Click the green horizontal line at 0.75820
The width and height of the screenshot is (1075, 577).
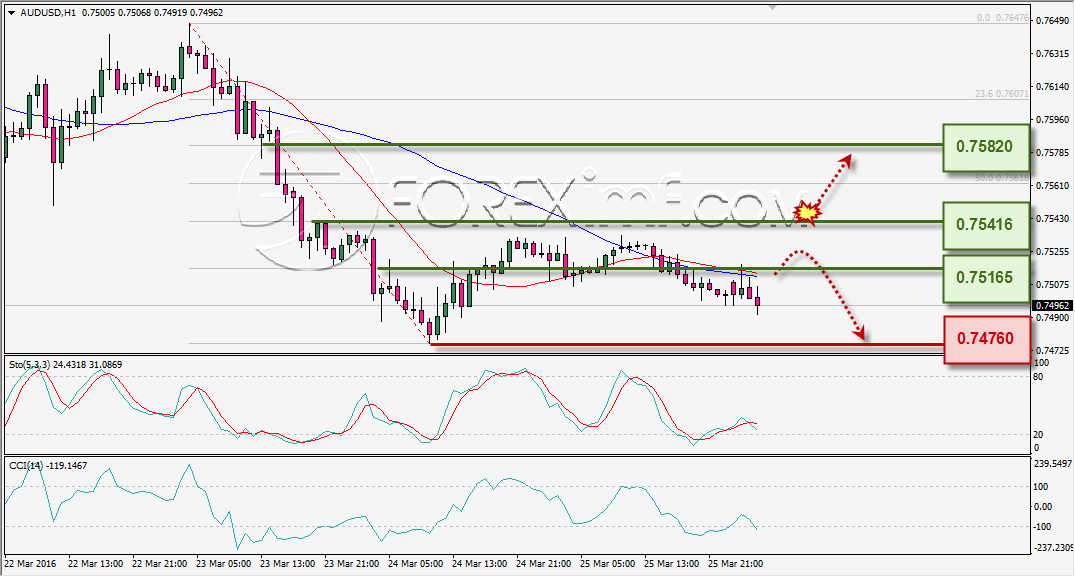pos(603,145)
